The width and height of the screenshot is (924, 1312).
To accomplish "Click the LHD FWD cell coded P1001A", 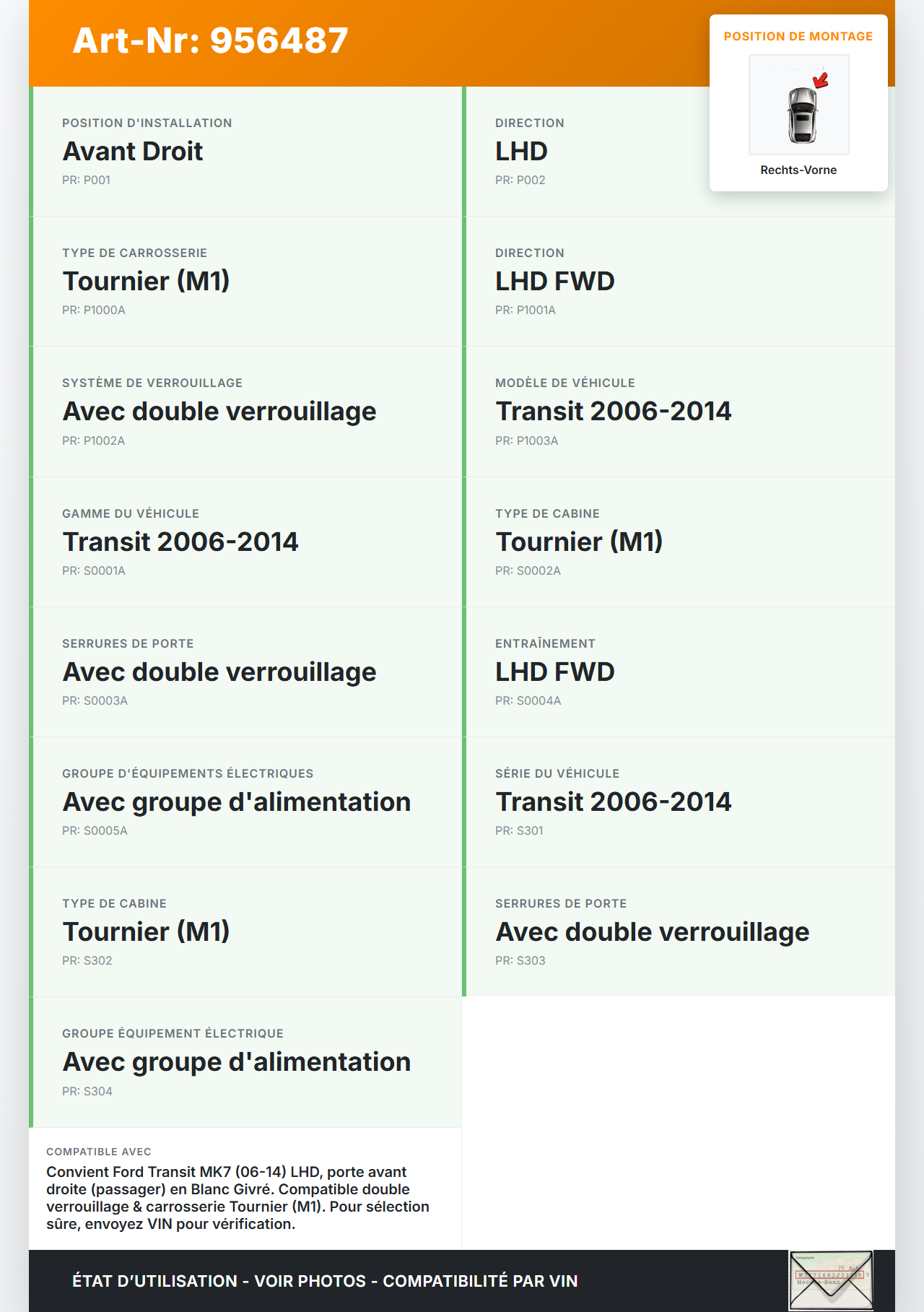I will click(x=554, y=282).
